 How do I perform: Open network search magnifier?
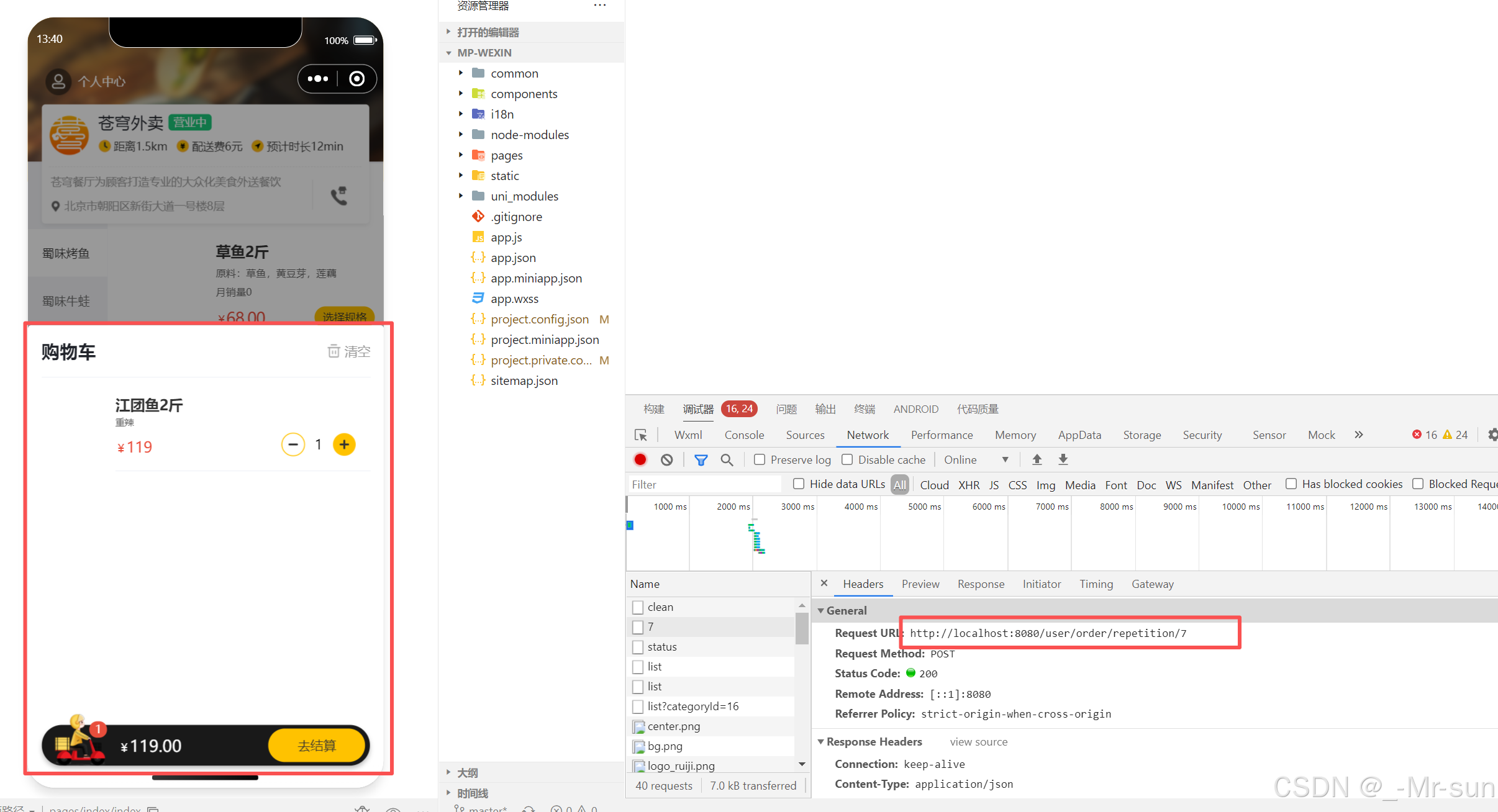coord(727,459)
